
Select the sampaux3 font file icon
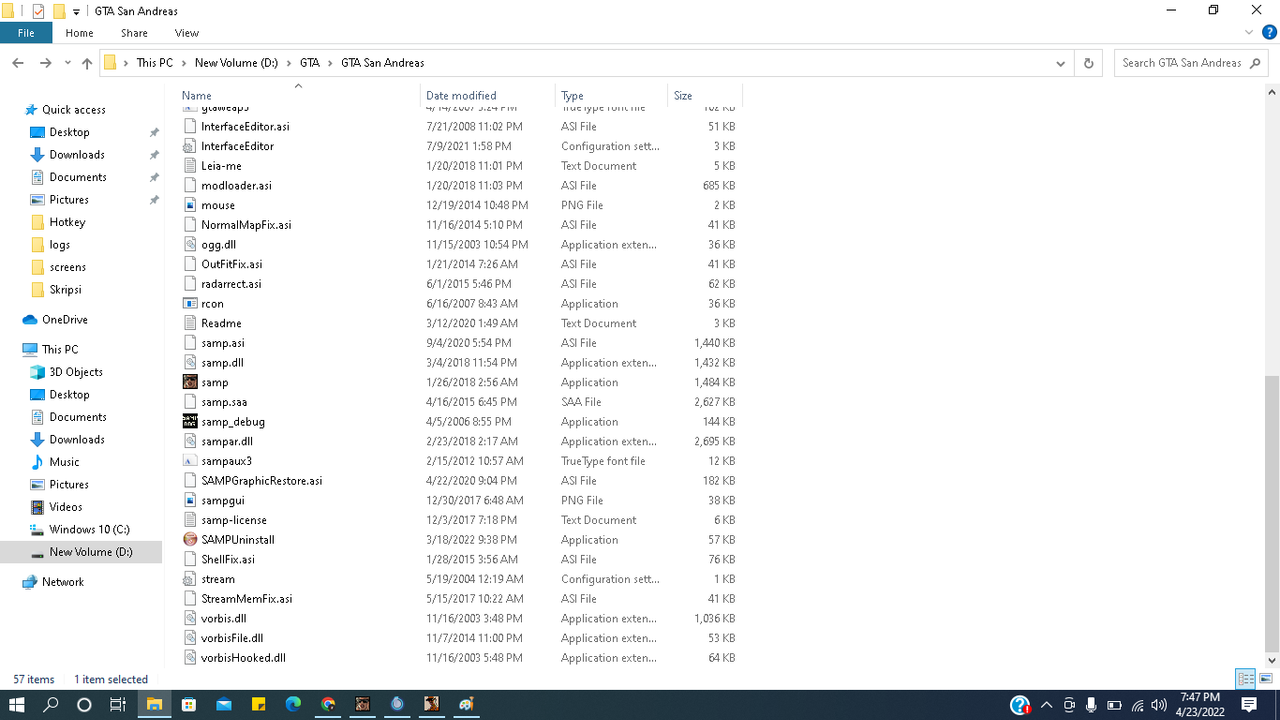pyautogui.click(x=190, y=461)
